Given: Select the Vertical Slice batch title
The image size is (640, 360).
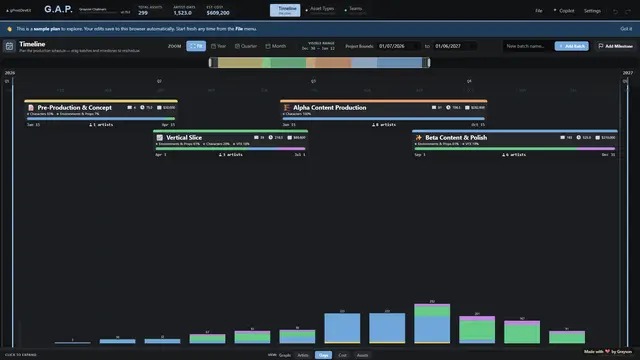Looking at the screenshot, I should 184,138.
